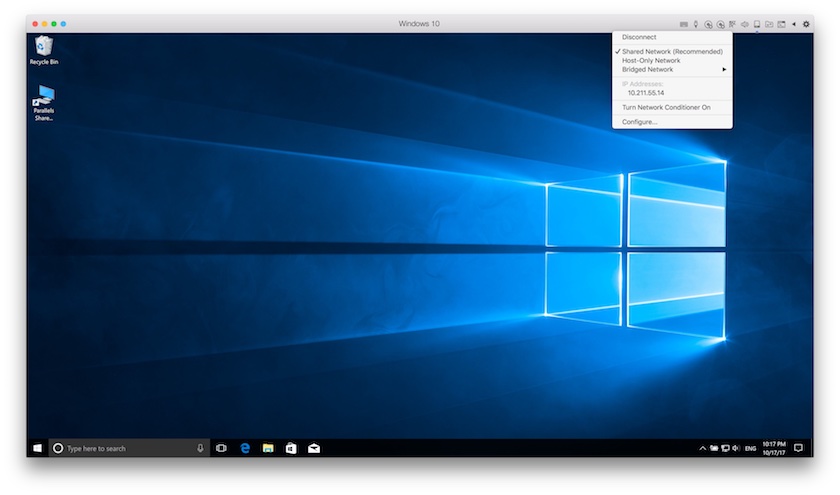The height and width of the screenshot is (495, 840).
Task: Click the battery icon in system tray
Action: pyautogui.click(x=714, y=448)
